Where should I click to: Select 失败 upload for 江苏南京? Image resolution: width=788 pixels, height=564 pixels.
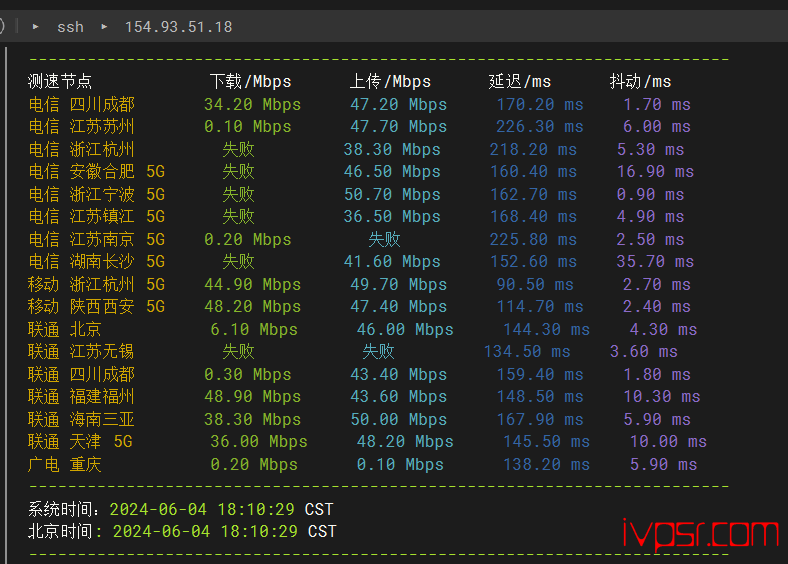384,239
